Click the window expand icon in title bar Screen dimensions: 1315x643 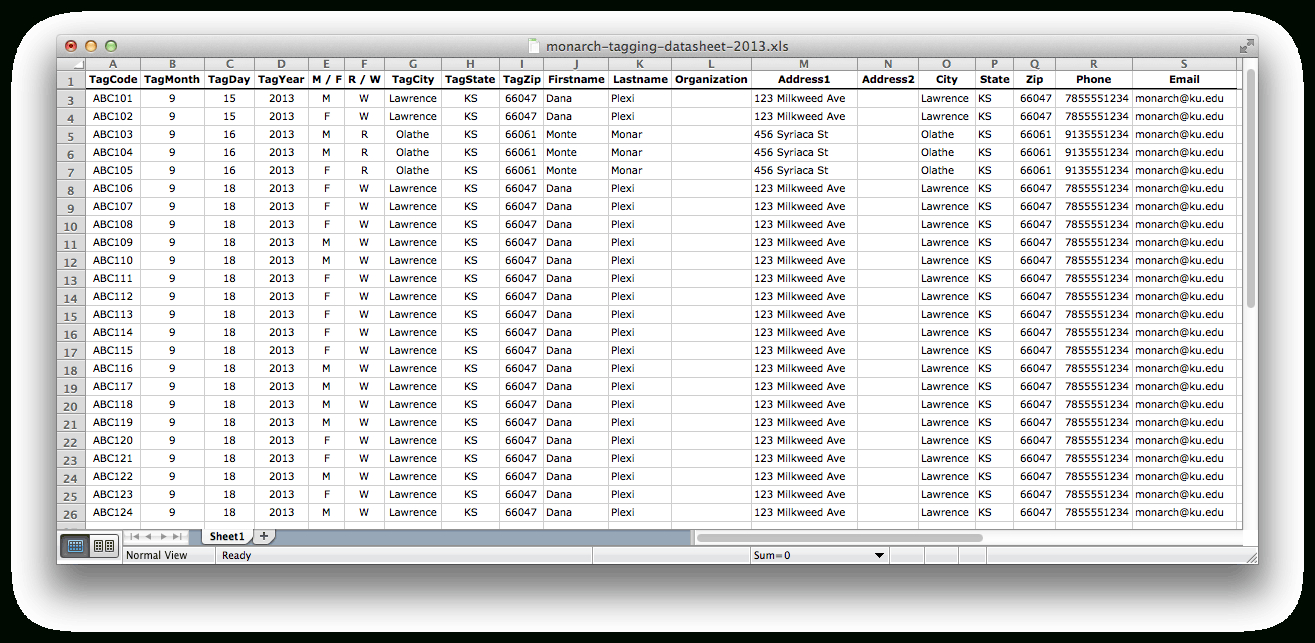[1247, 45]
